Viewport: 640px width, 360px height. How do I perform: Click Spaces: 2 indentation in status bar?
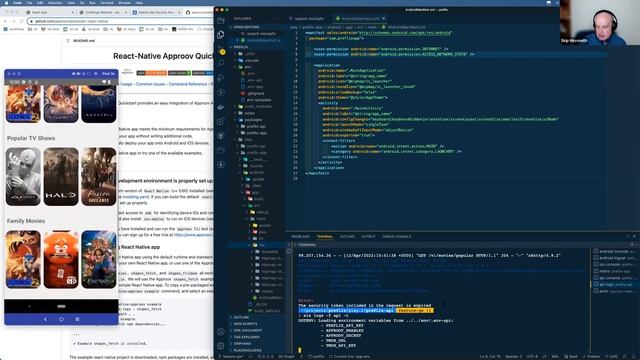[x=513, y=357]
